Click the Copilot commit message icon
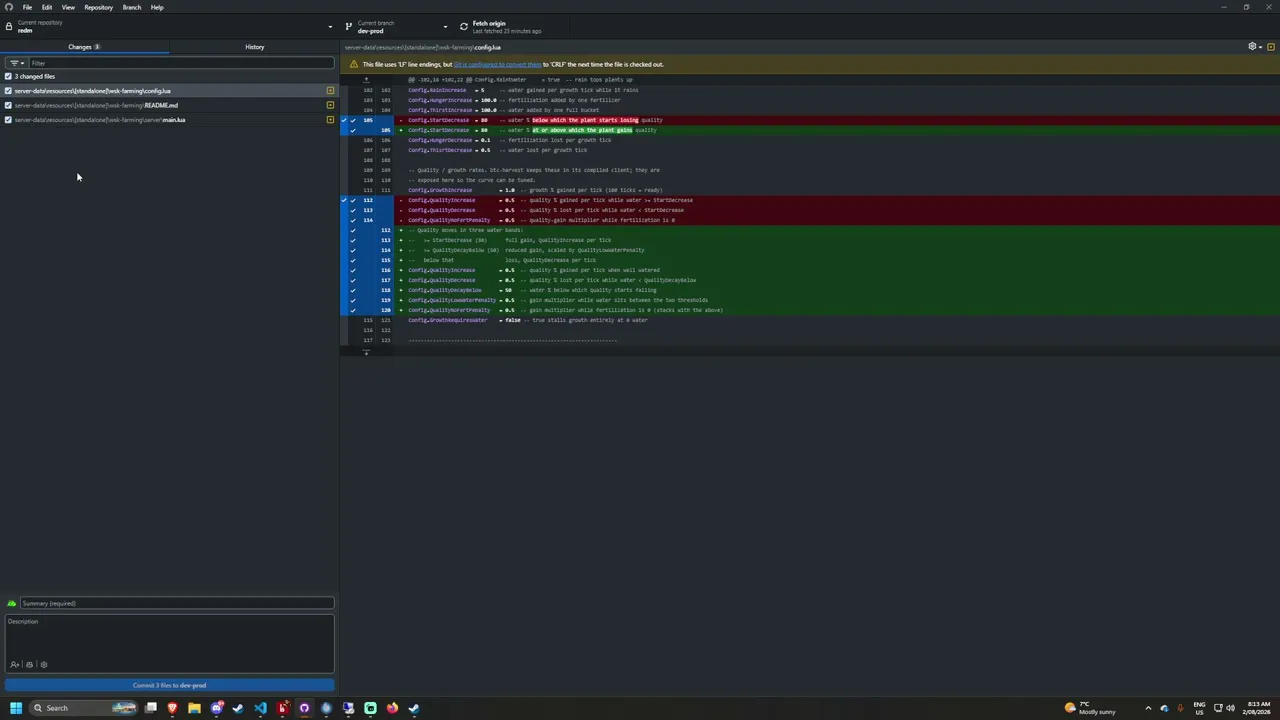The width and height of the screenshot is (1280, 720). (x=29, y=665)
